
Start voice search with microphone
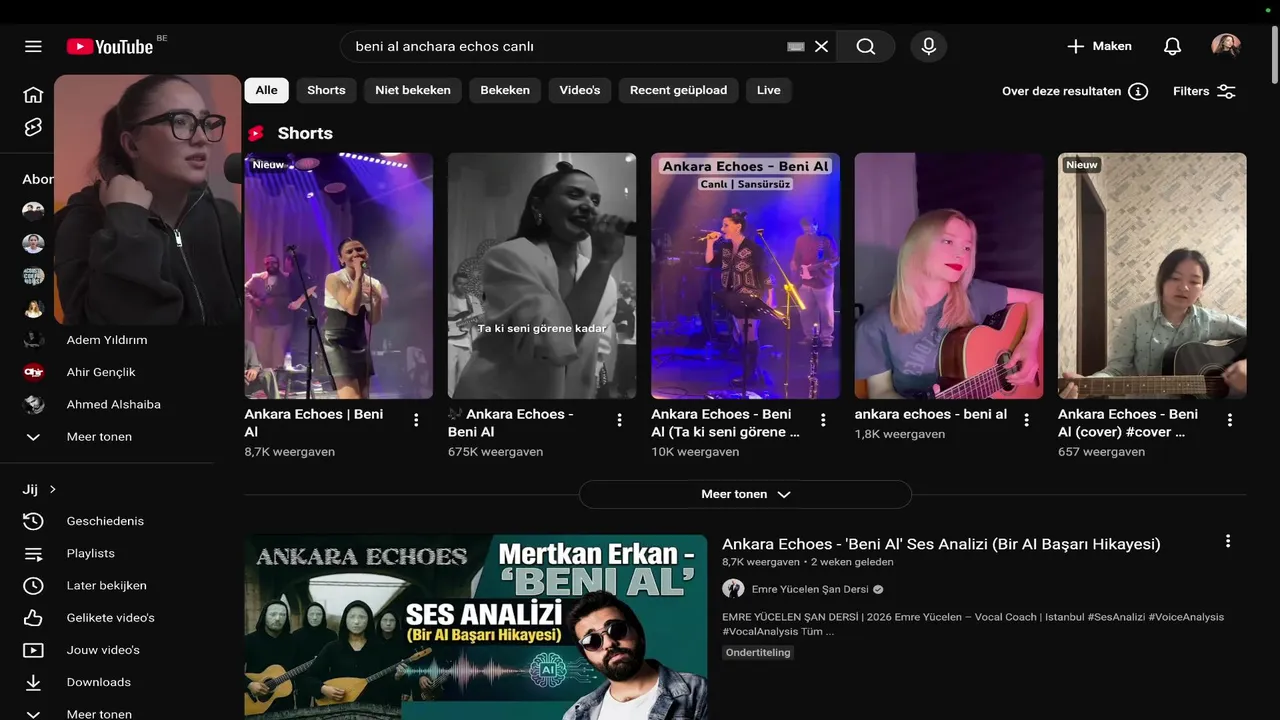point(928,46)
